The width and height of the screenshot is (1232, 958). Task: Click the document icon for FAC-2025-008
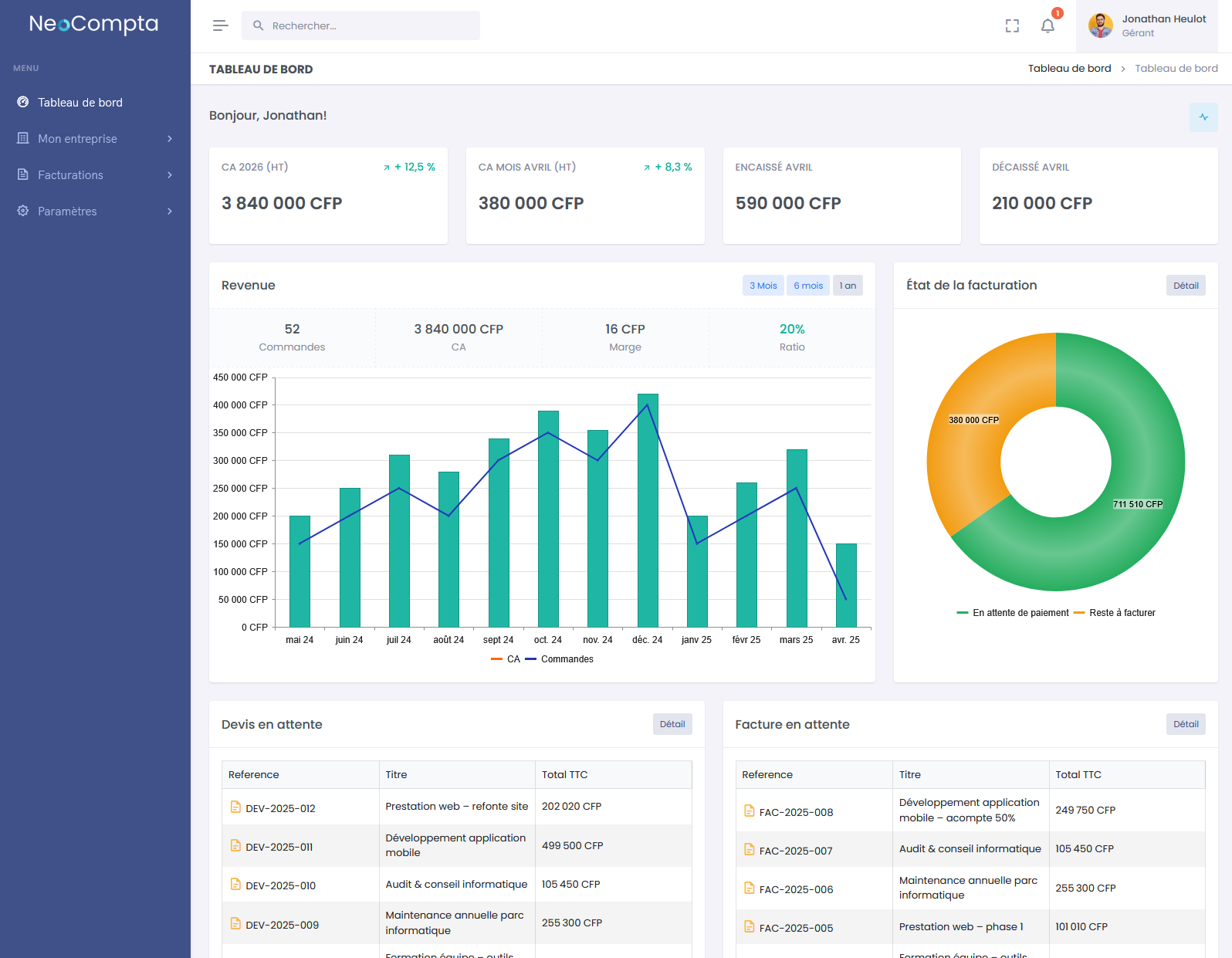749,811
